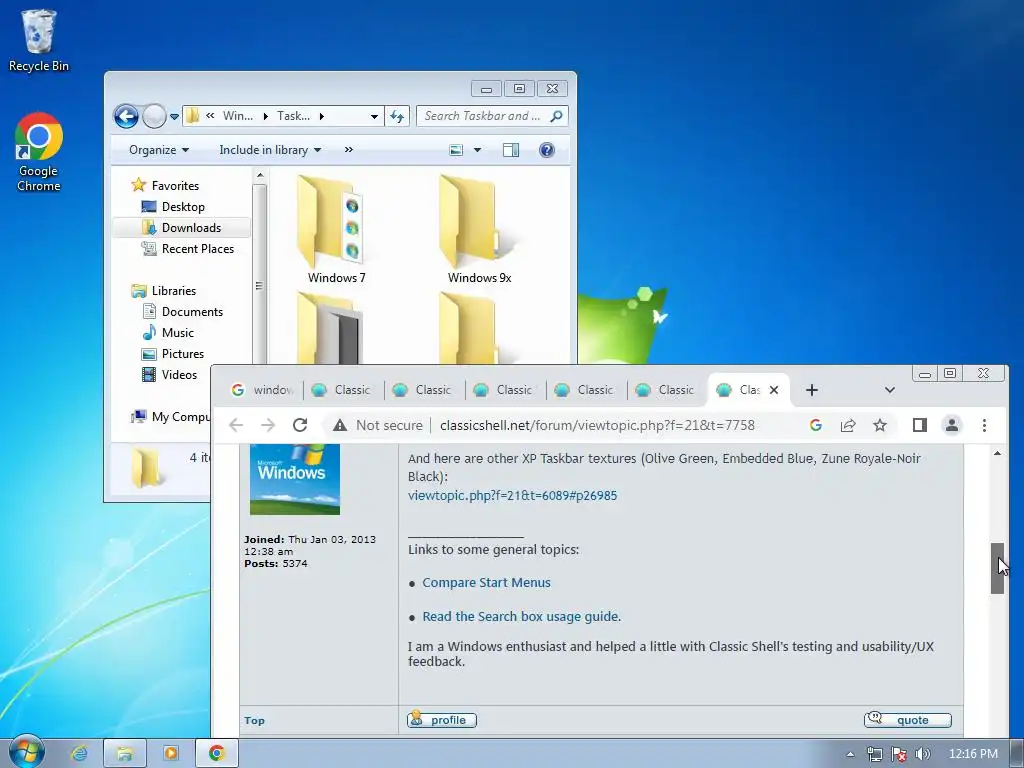Click Chrome's back navigation button
1024x768 pixels.
tap(236, 425)
